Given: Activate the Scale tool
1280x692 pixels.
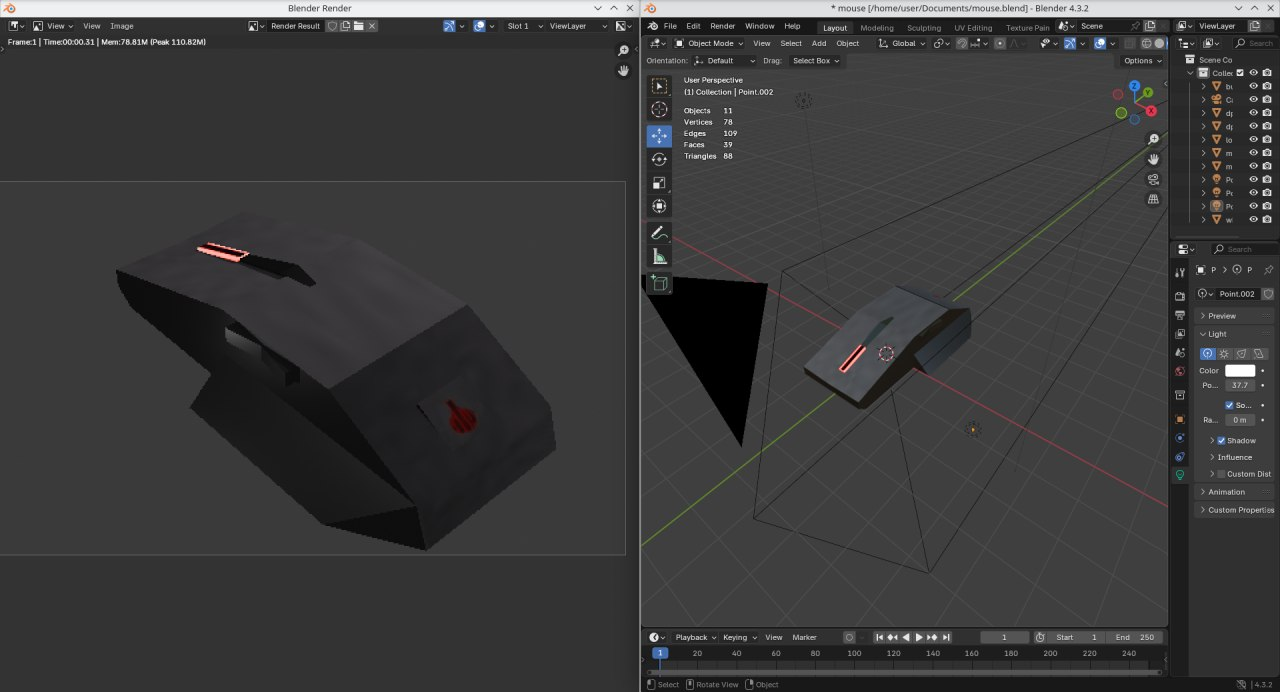Looking at the screenshot, I should point(659,183).
